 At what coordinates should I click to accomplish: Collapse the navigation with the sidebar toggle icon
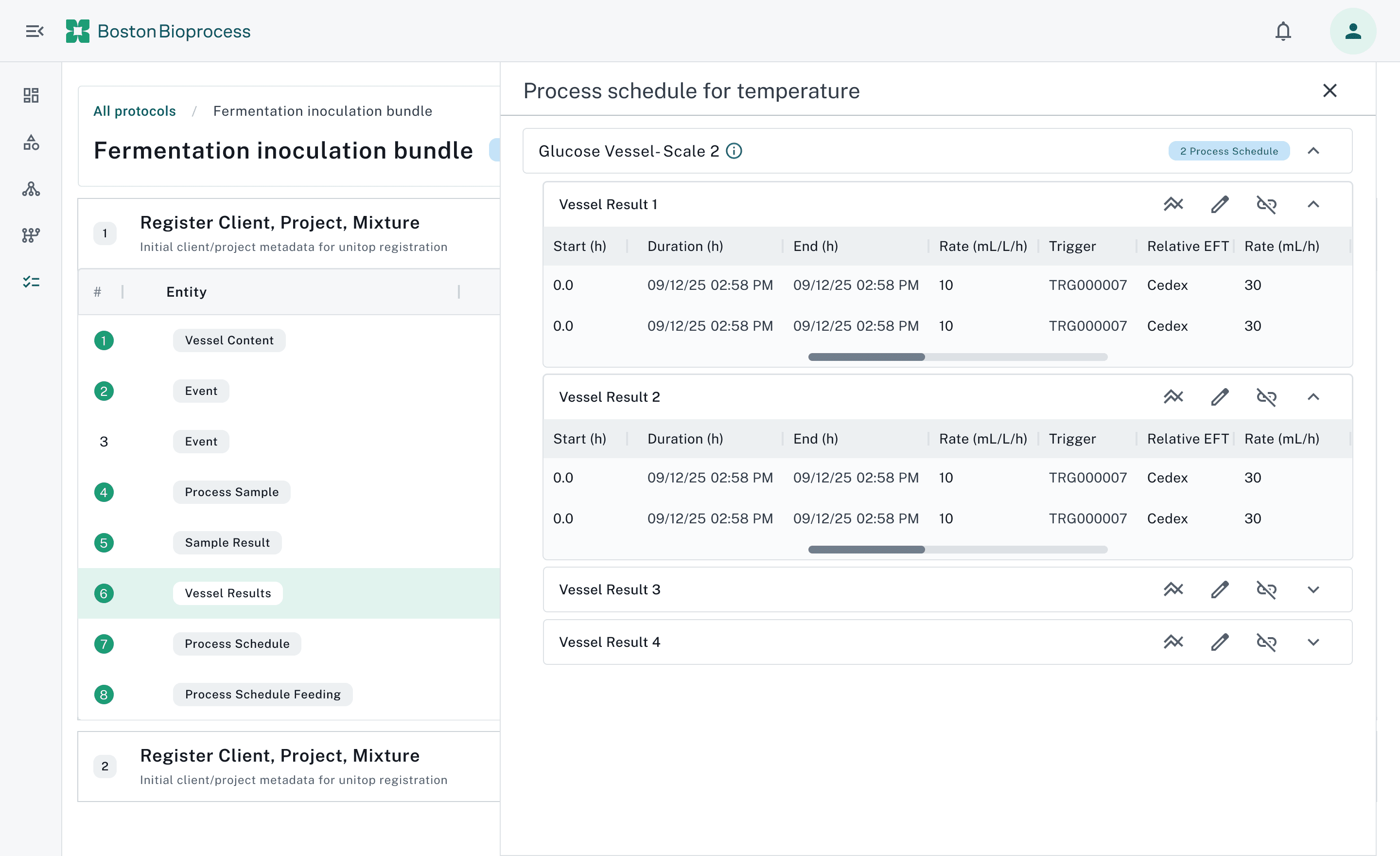pyautogui.click(x=34, y=31)
